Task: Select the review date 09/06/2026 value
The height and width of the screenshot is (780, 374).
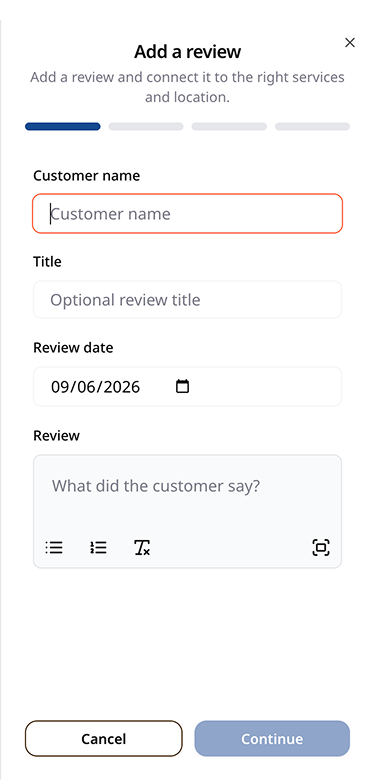Action: (x=95, y=387)
